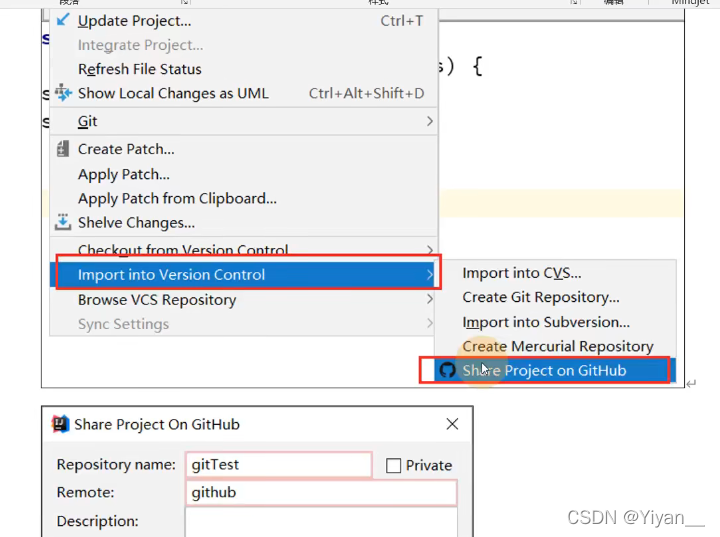The image size is (720, 537).
Task: Click the Description label
Action: tap(97, 521)
